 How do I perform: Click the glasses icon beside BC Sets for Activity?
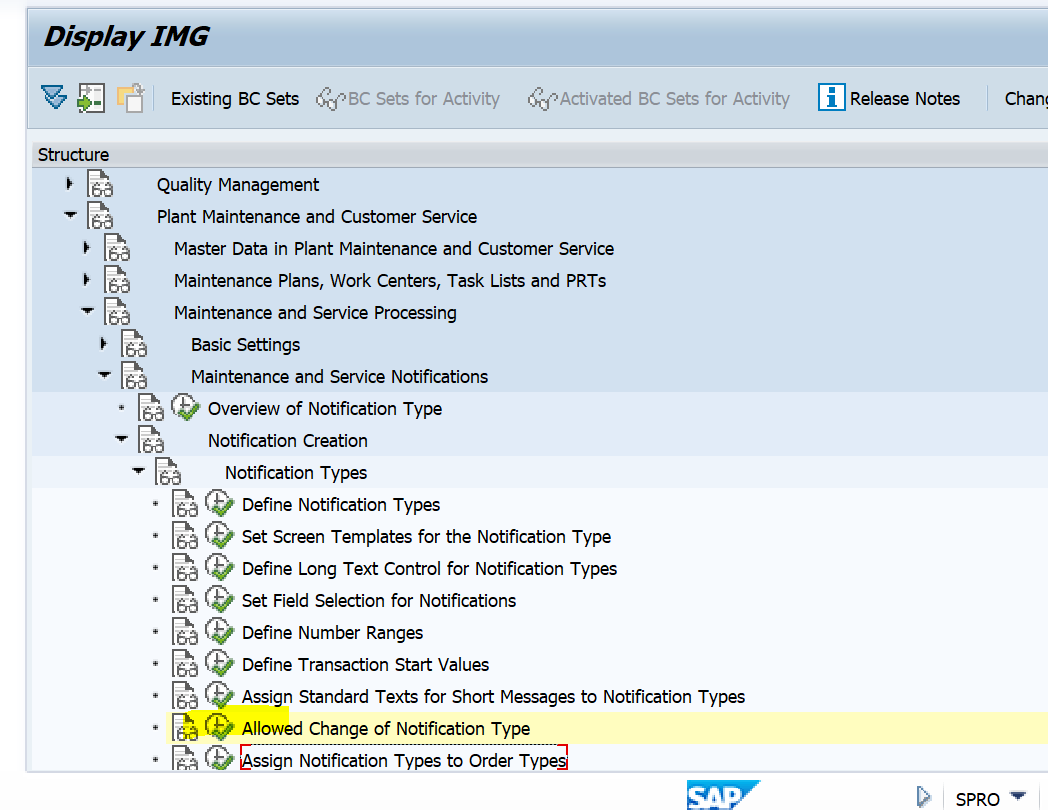[x=330, y=98]
